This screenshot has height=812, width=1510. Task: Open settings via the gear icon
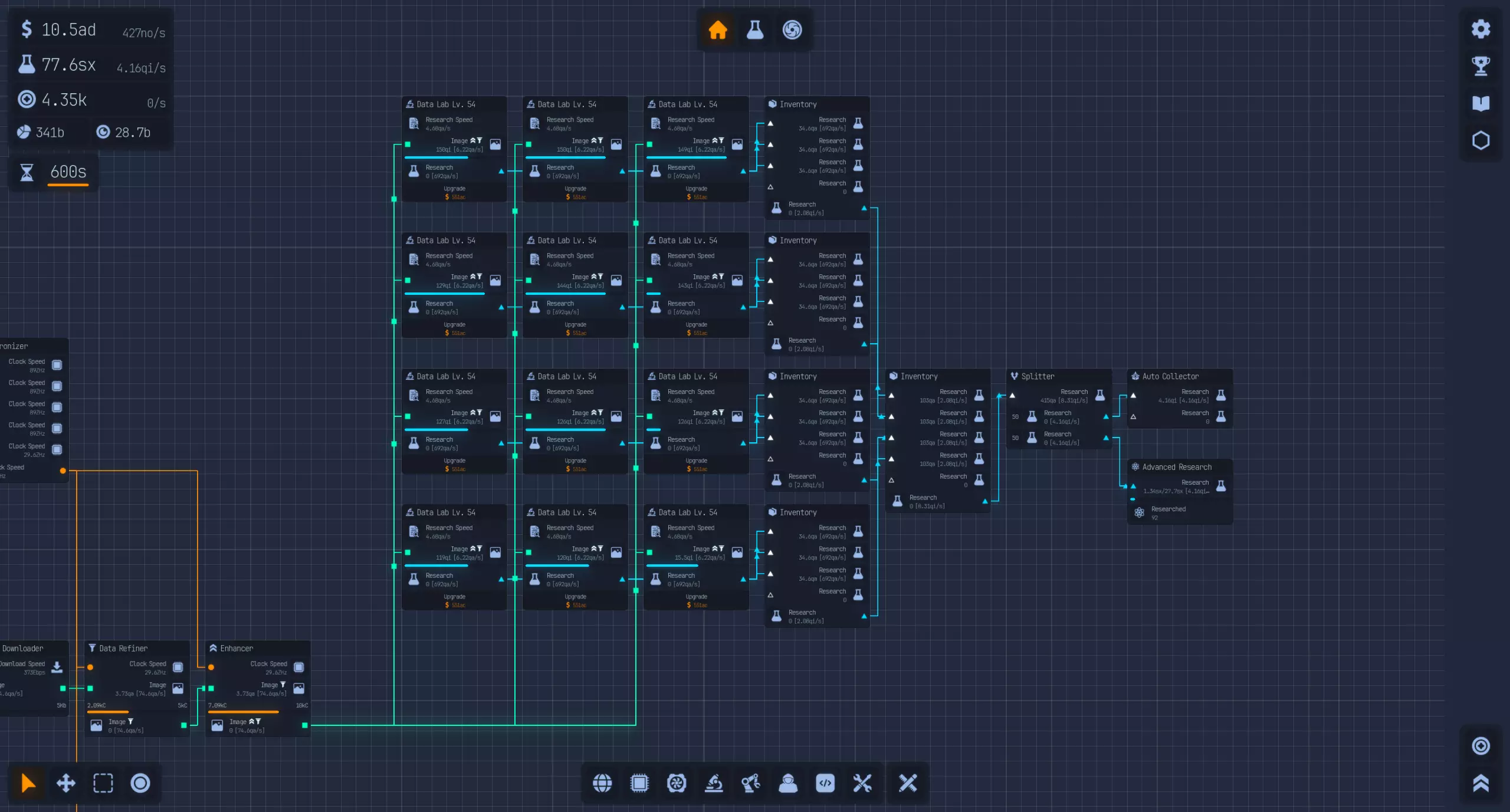tap(1481, 29)
